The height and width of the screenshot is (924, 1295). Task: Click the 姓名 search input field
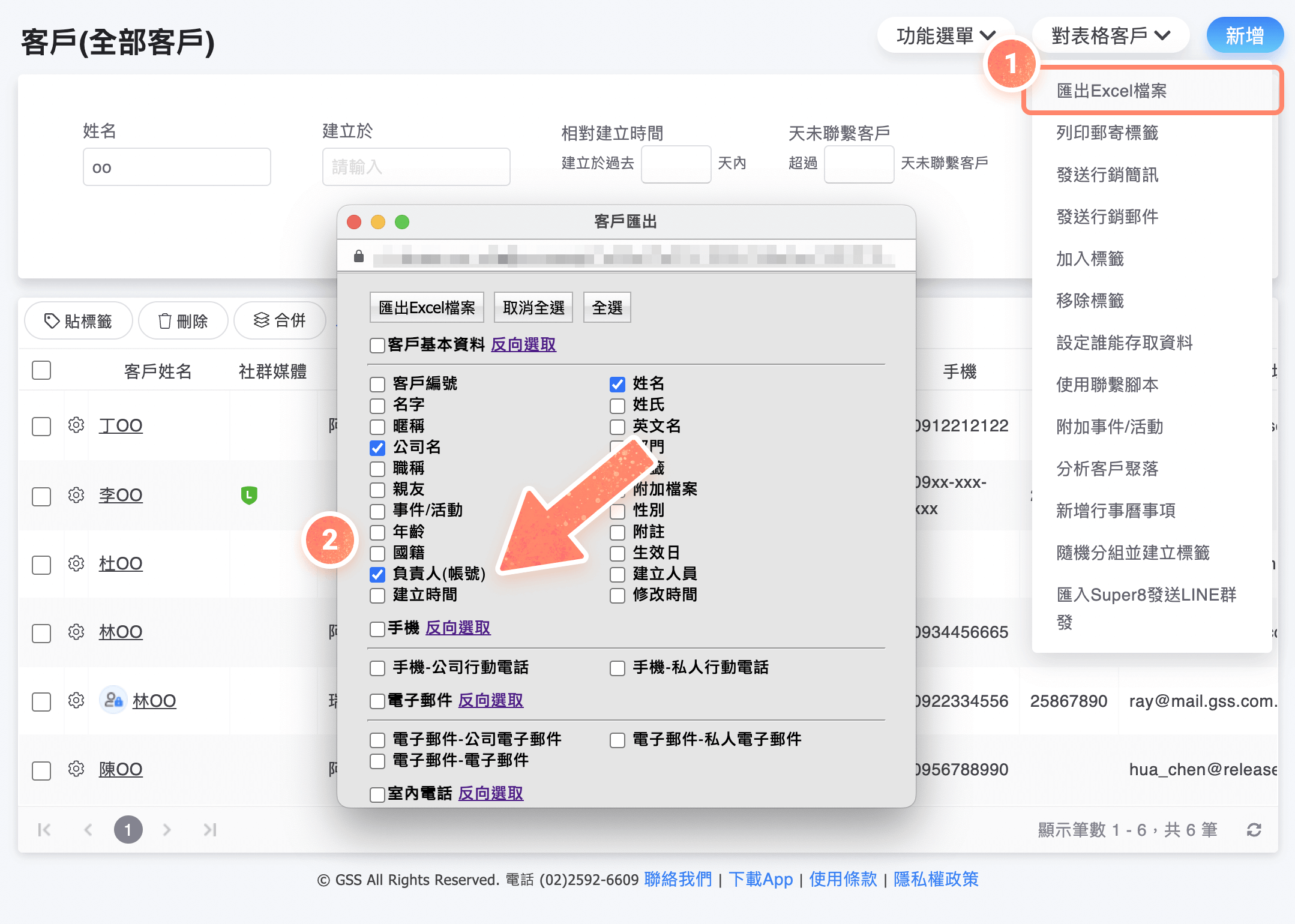tap(177, 167)
